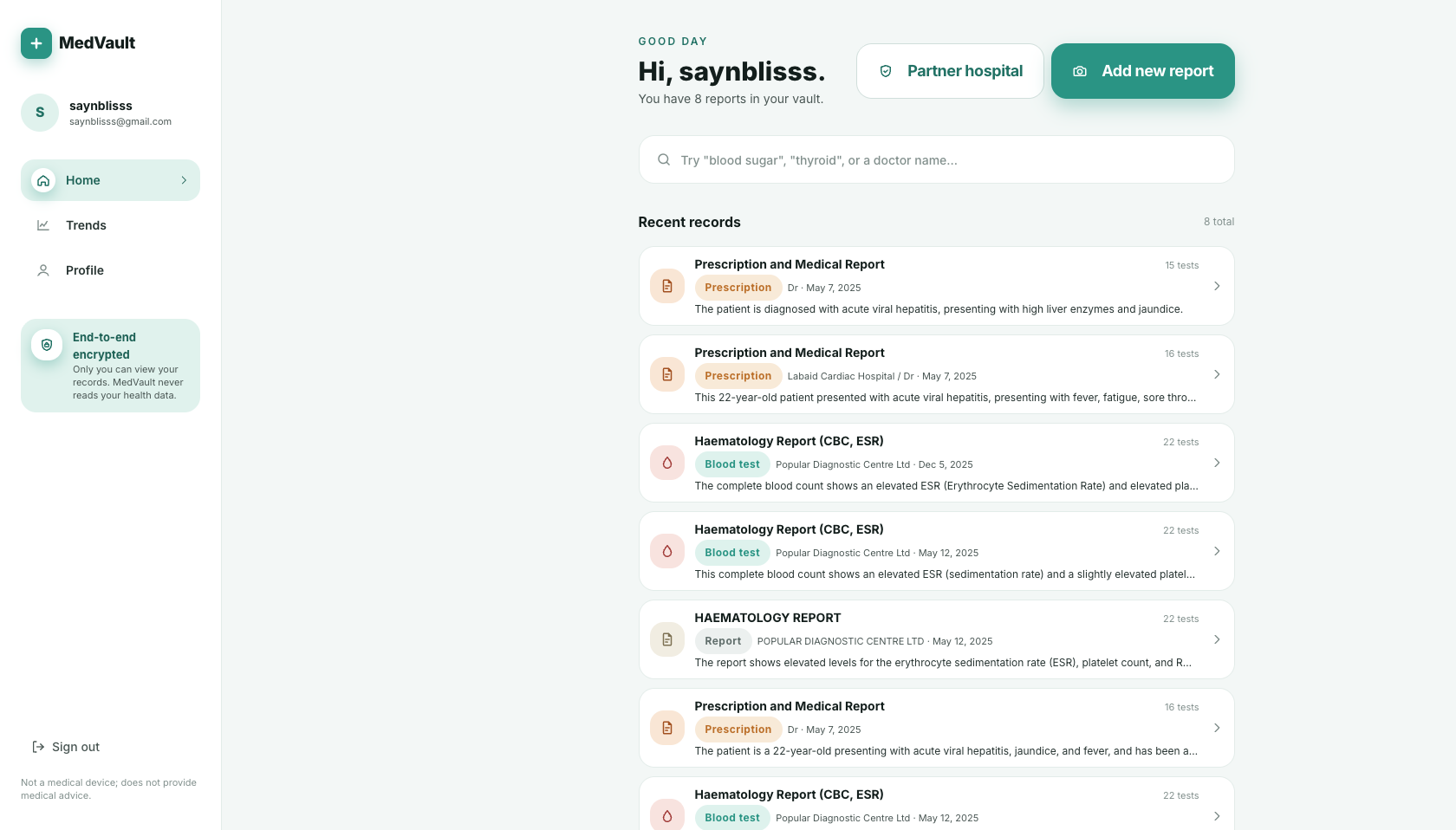Screen dimensions: 1456x830
Task: Click the grey Report tag
Action: click(723, 641)
